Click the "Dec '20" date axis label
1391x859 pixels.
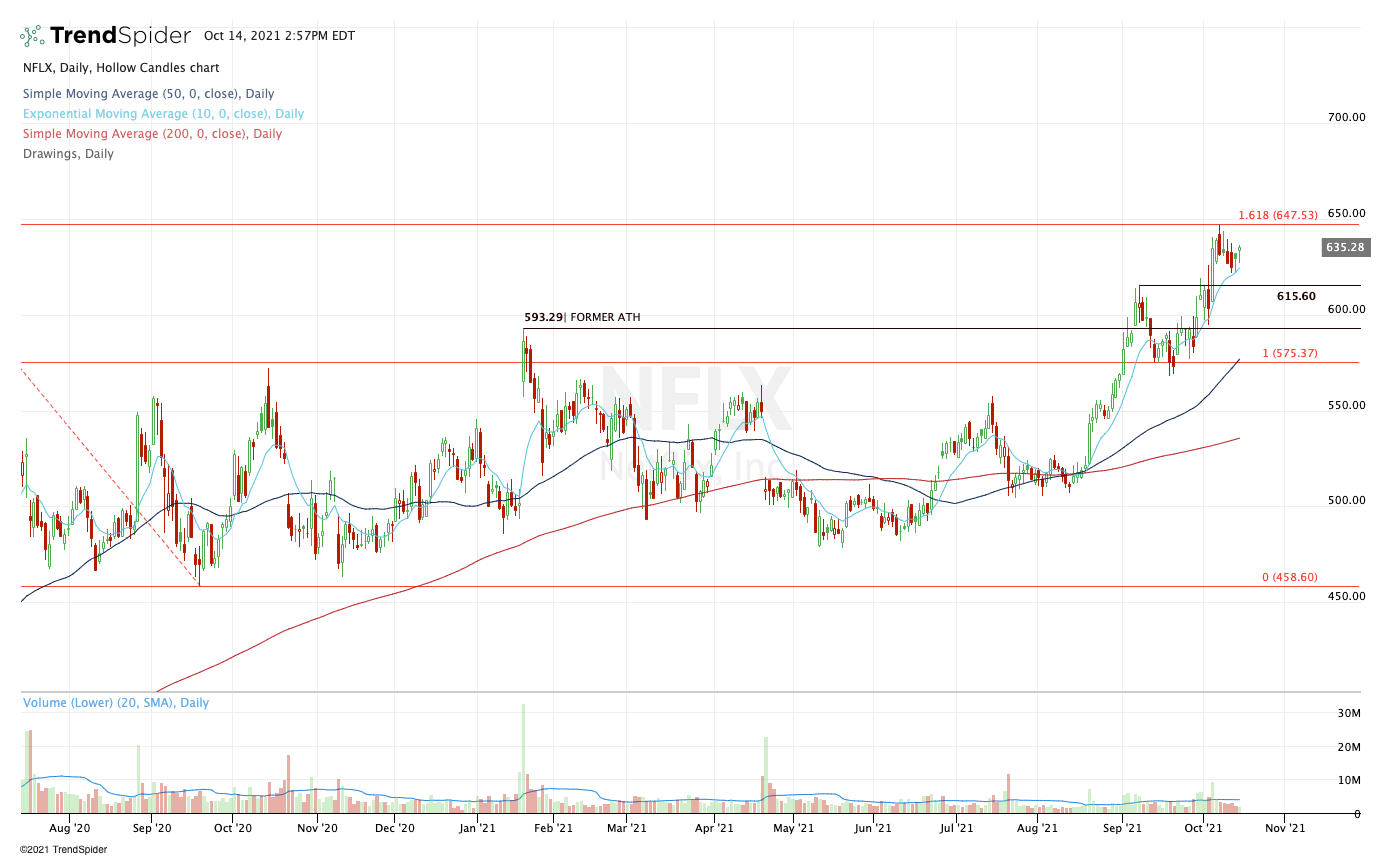pyautogui.click(x=395, y=828)
